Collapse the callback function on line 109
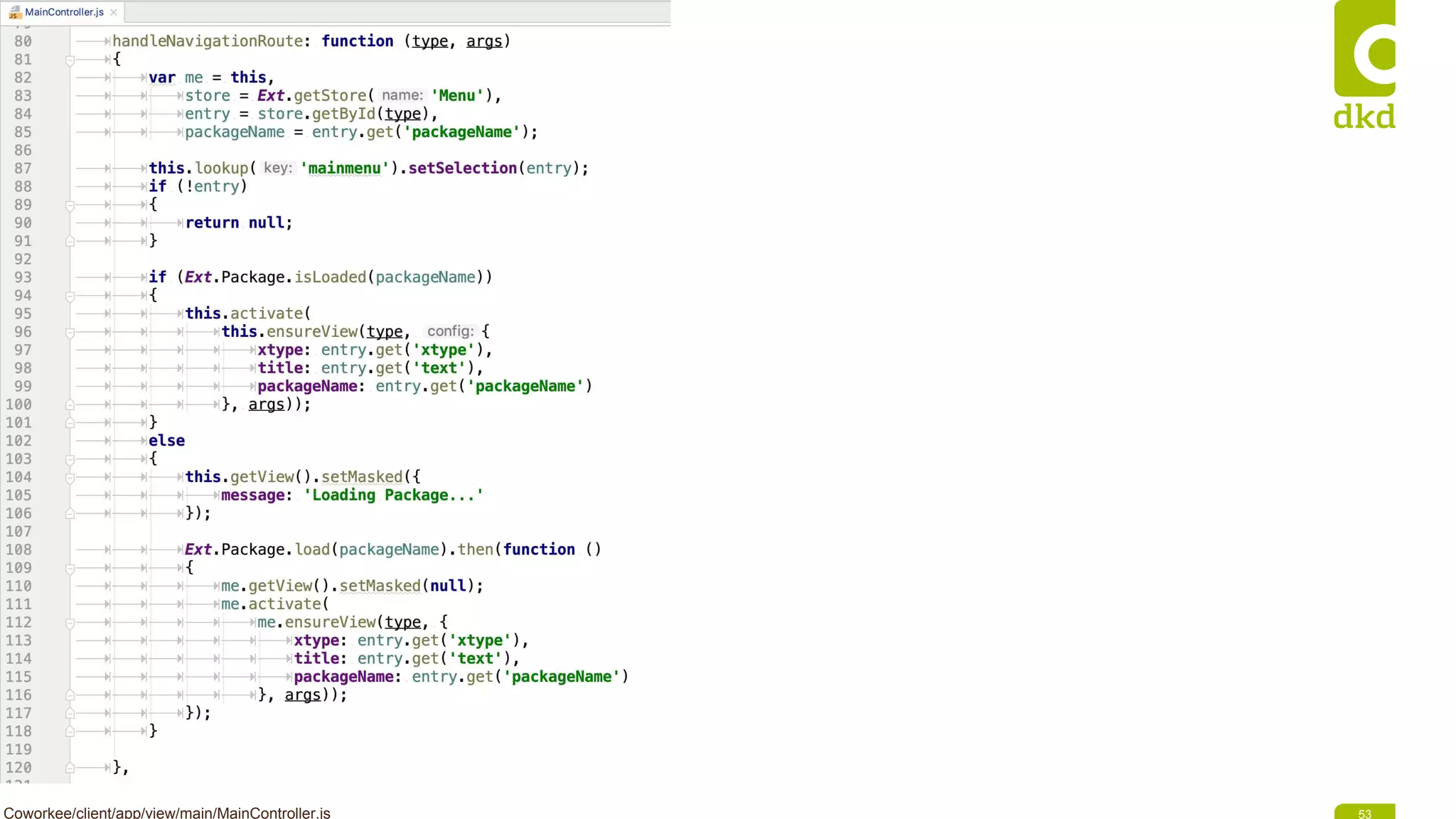The width and height of the screenshot is (1456, 819). (70, 569)
